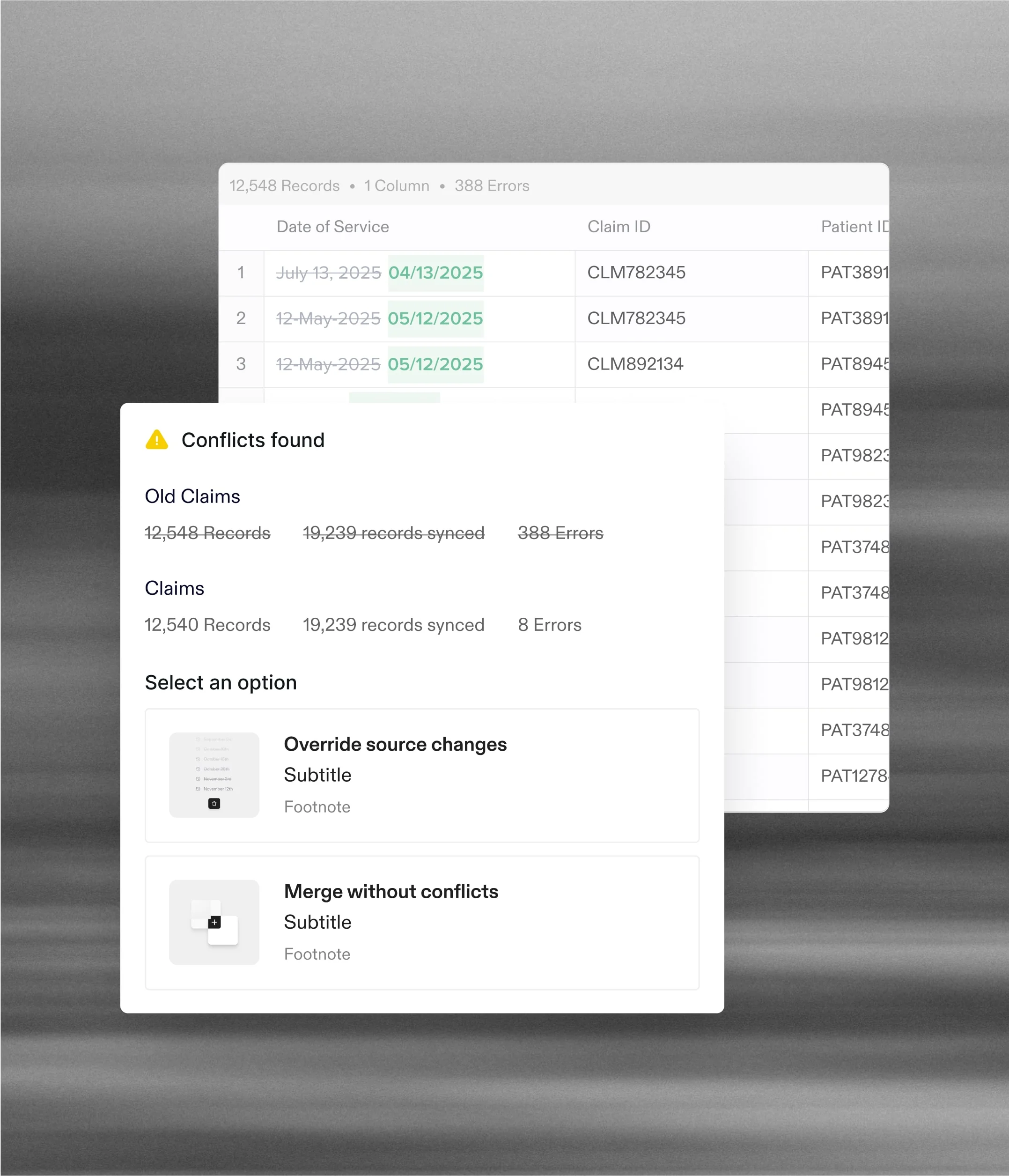Select row number 3 in table
This screenshot has height=1176, width=1009.
pyautogui.click(x=241, y=364)
